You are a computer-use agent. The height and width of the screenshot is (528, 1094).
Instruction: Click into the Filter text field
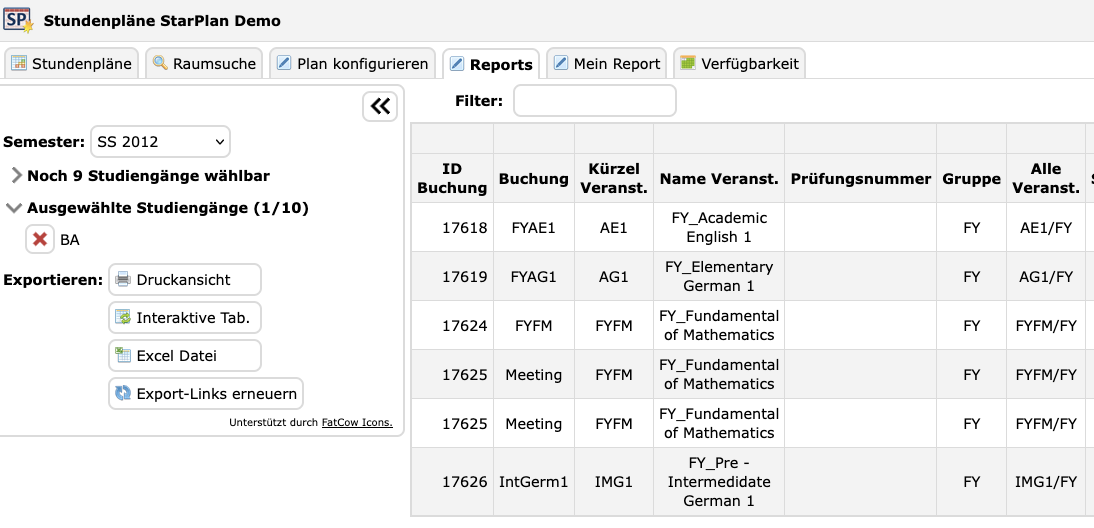(594, 101)
